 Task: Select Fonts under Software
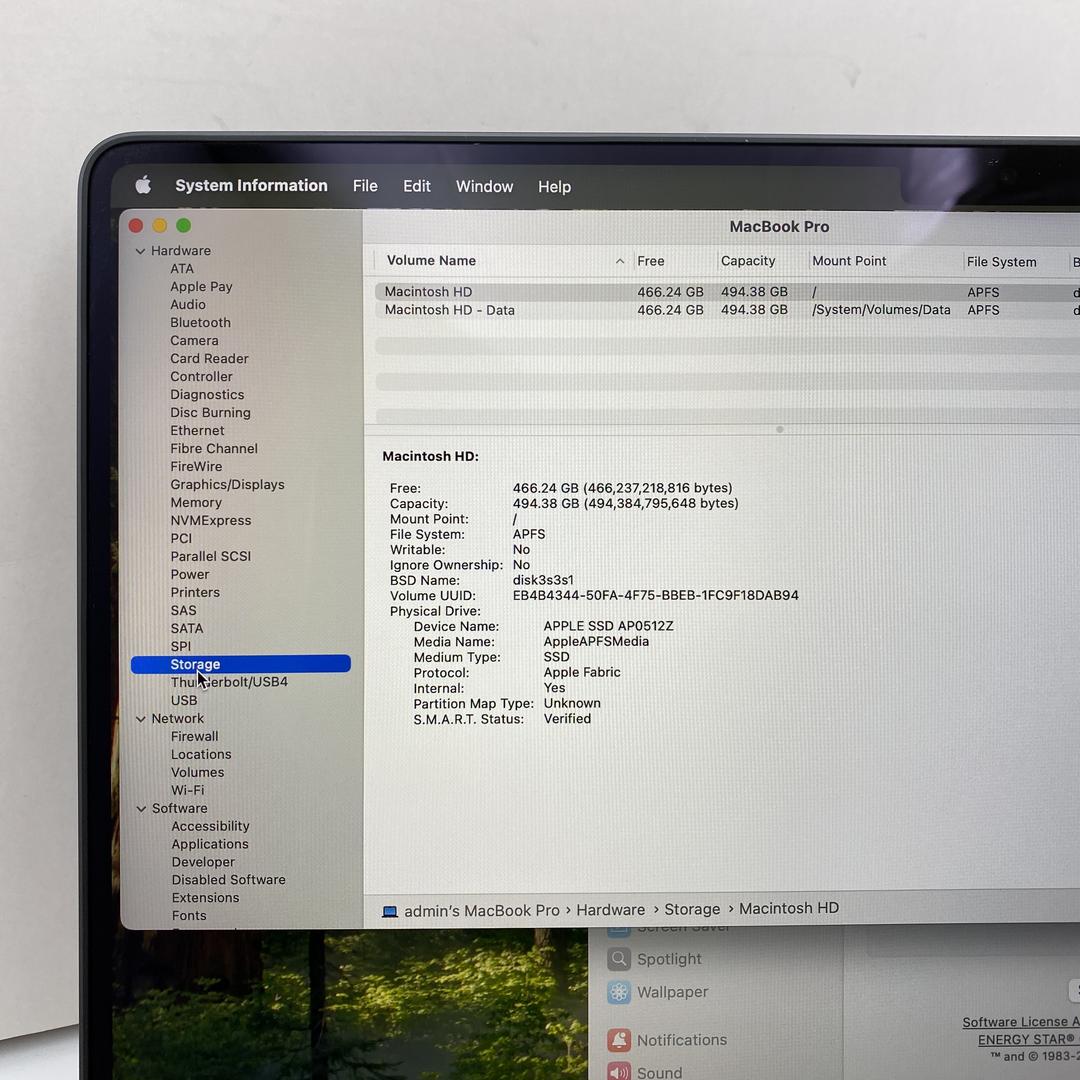189,915
